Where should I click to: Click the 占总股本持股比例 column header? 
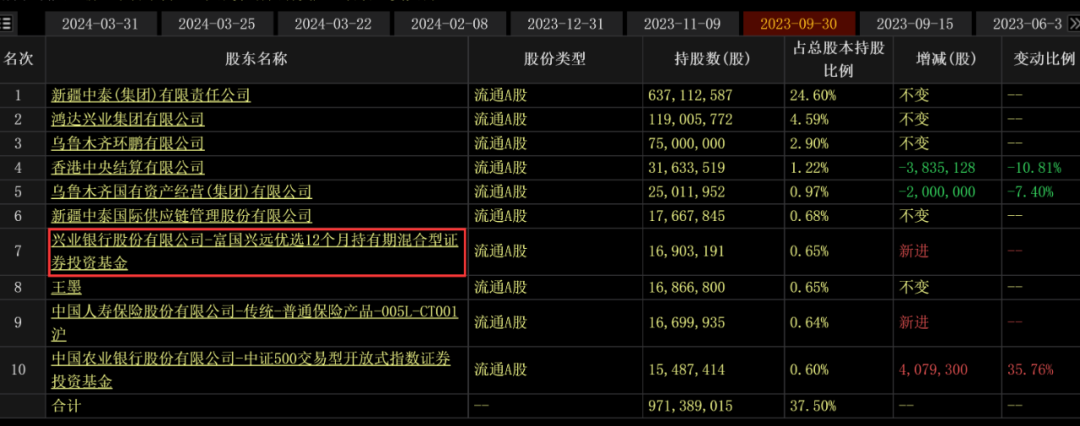[839, 59]
